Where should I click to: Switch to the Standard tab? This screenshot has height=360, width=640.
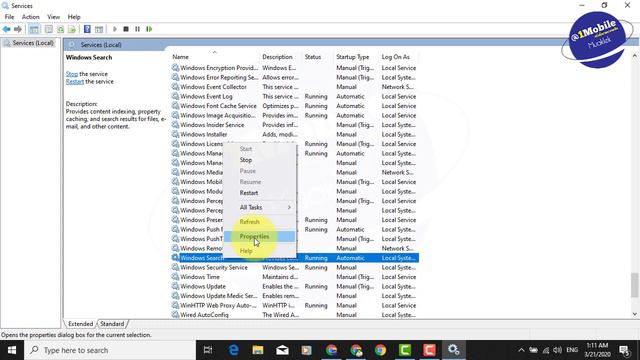pos(112,324)
